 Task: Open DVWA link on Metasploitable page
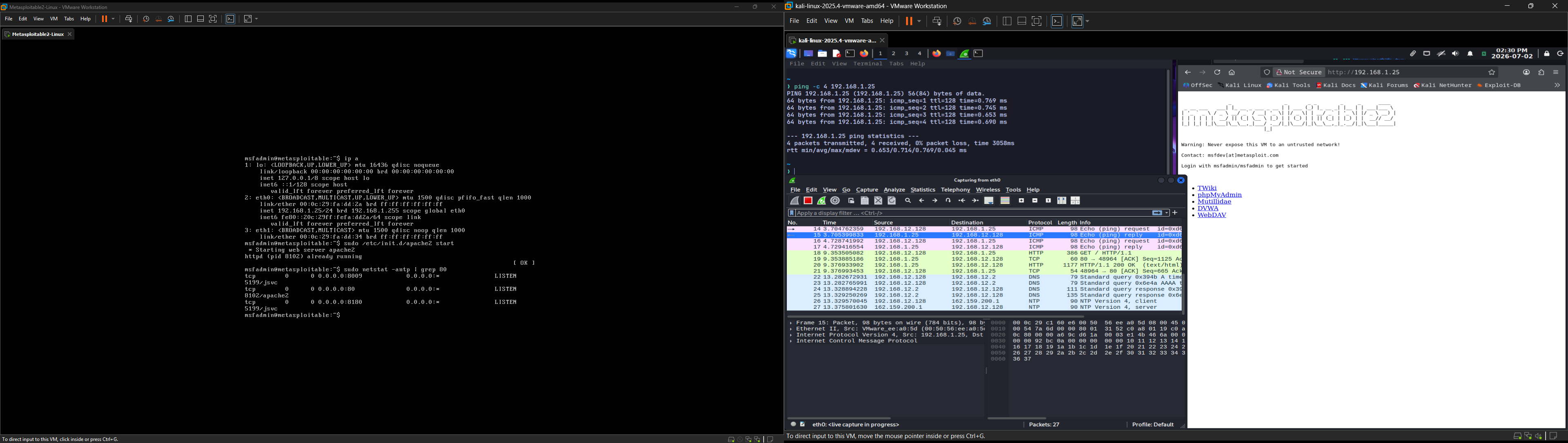(x=1208, y=208)
